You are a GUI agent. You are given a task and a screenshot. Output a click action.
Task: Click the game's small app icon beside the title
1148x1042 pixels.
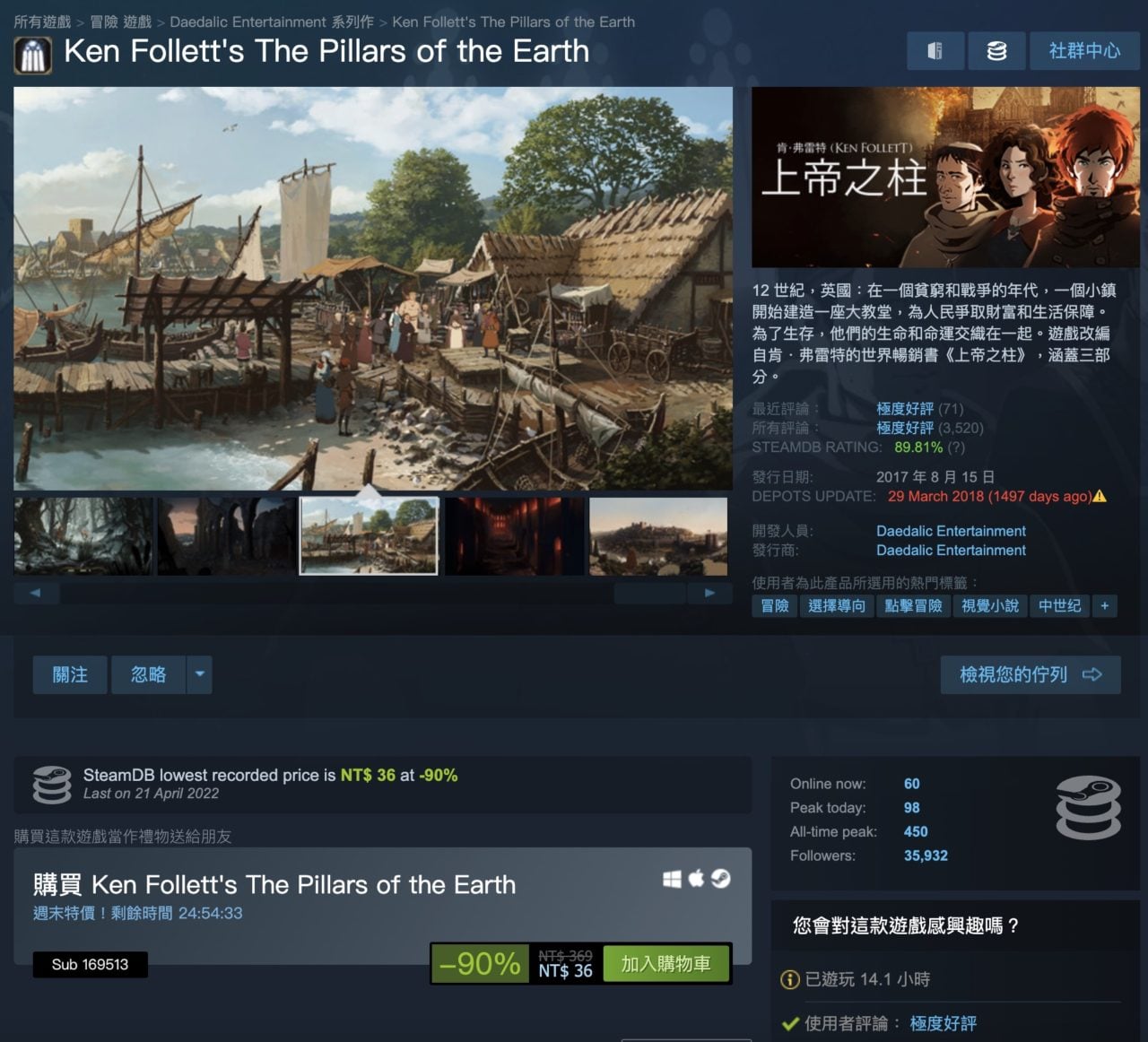(x=33, y=55)
